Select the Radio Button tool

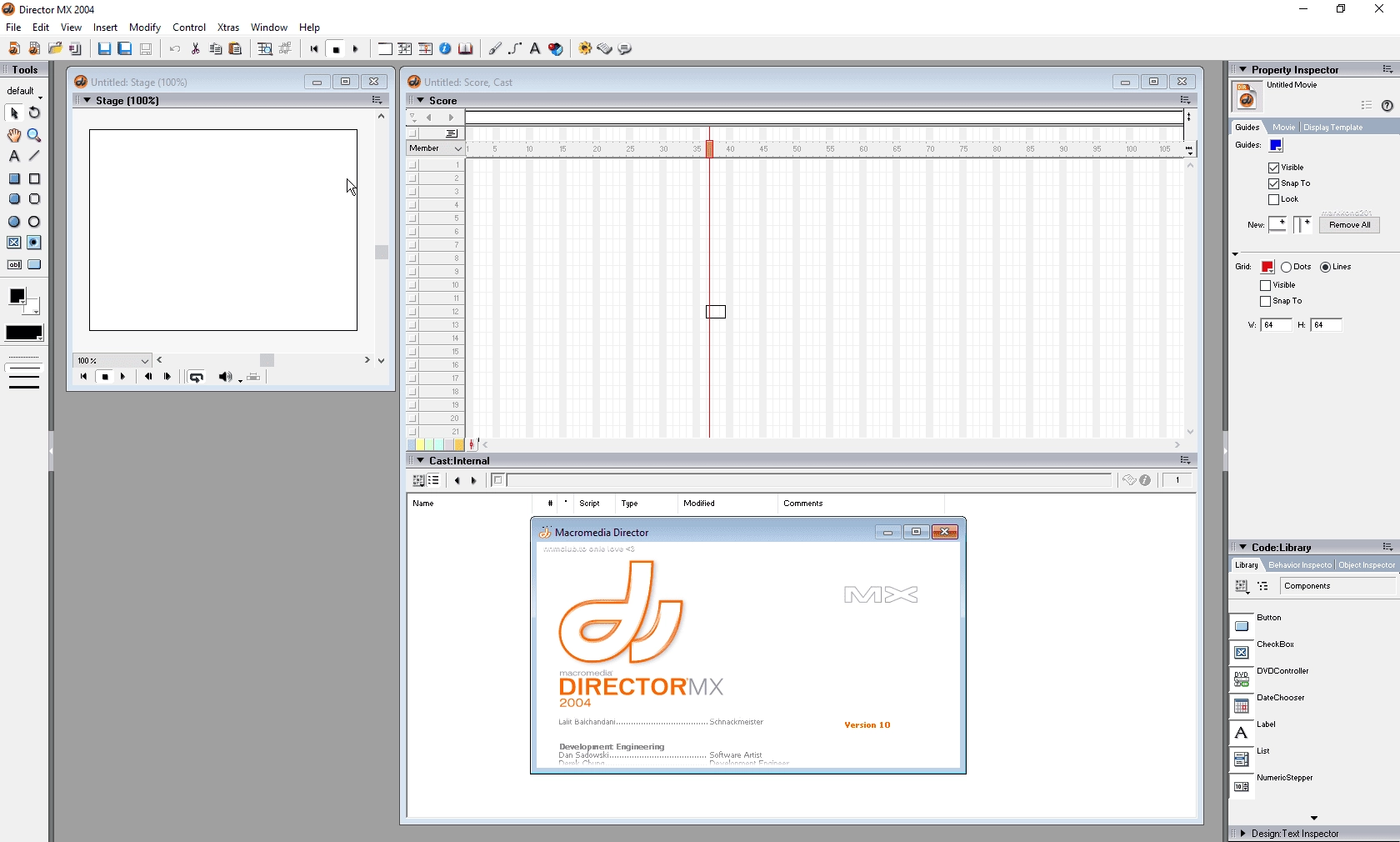click(34, 243)
